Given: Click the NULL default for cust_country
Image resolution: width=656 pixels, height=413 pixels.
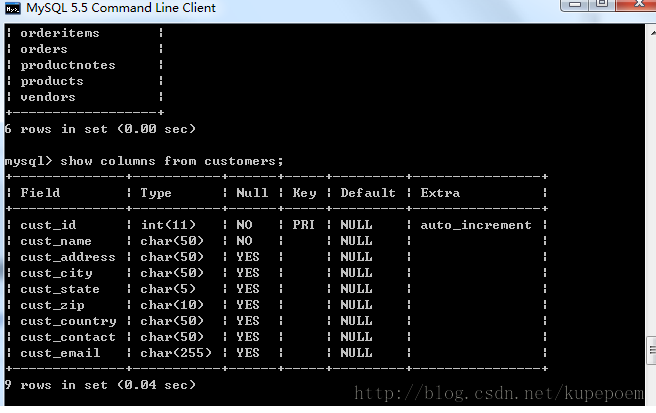Looking at the screenshot, I should tap(356, 321).
